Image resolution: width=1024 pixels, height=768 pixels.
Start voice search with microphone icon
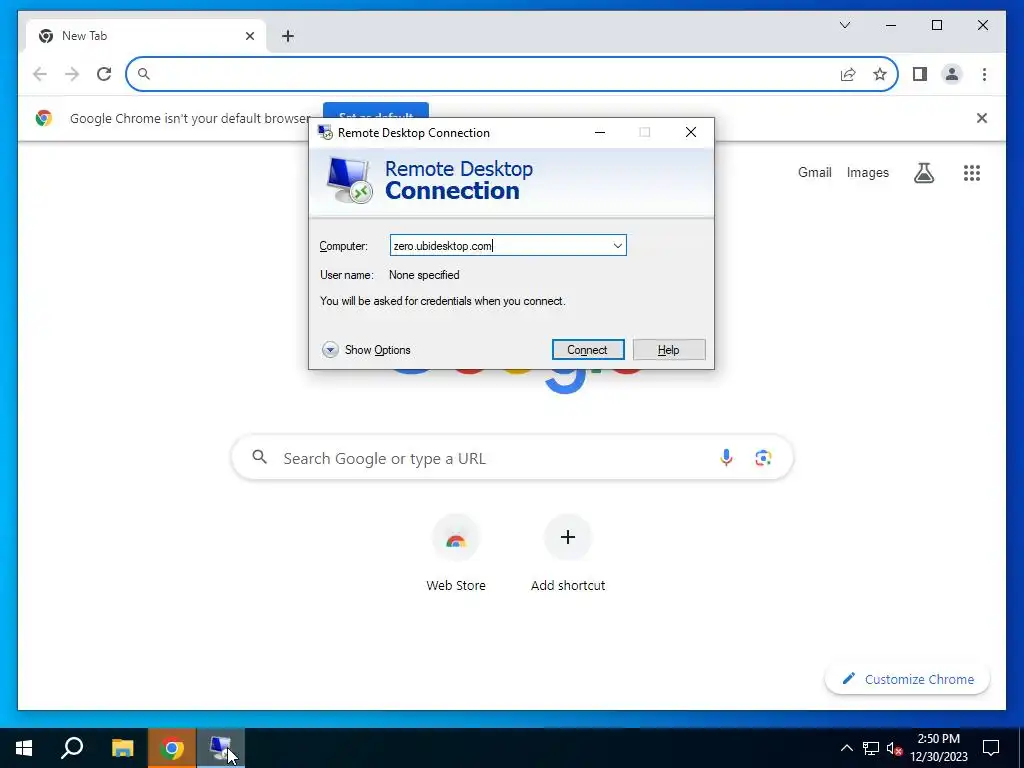726,458
